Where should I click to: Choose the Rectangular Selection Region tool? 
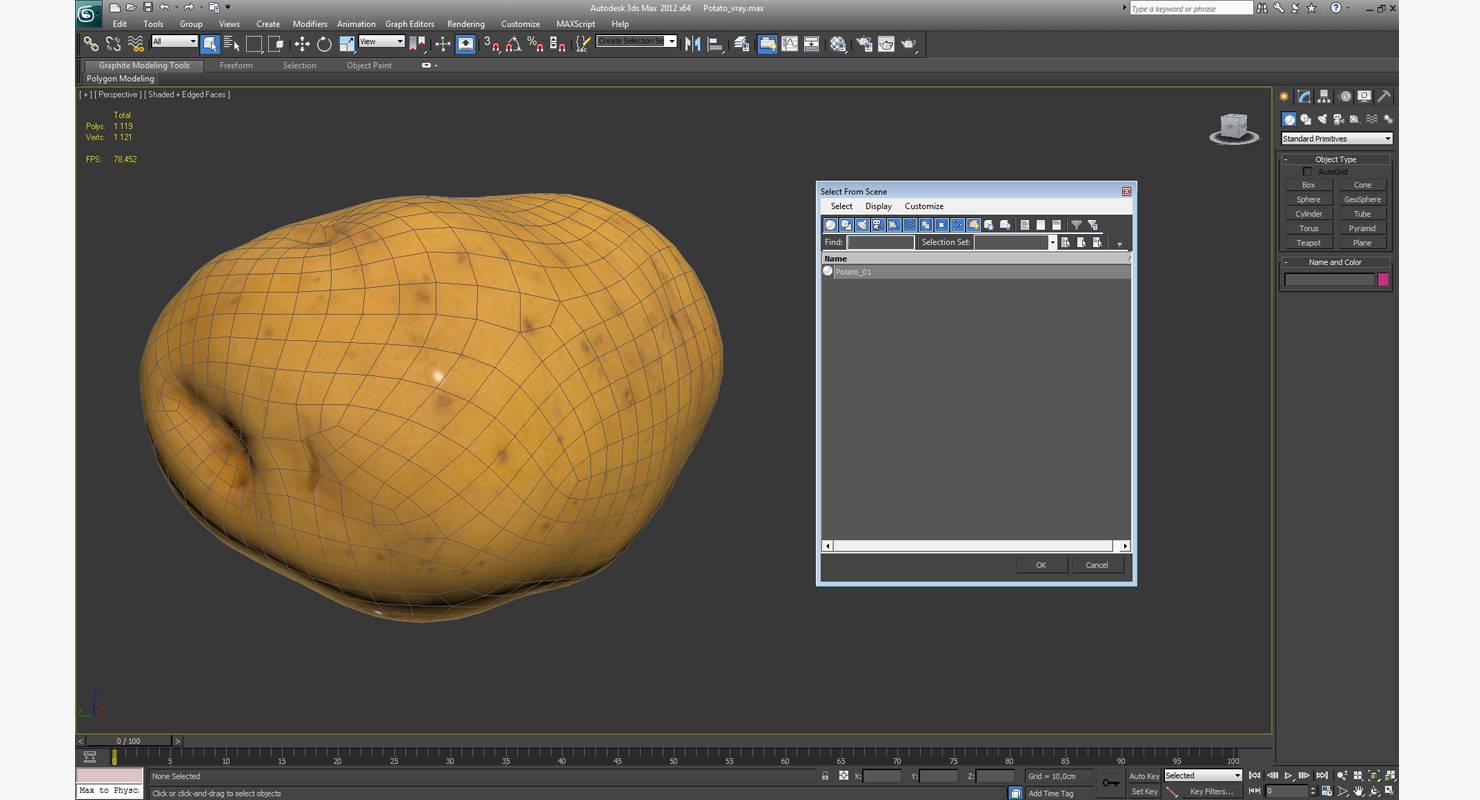click(254, 44)
